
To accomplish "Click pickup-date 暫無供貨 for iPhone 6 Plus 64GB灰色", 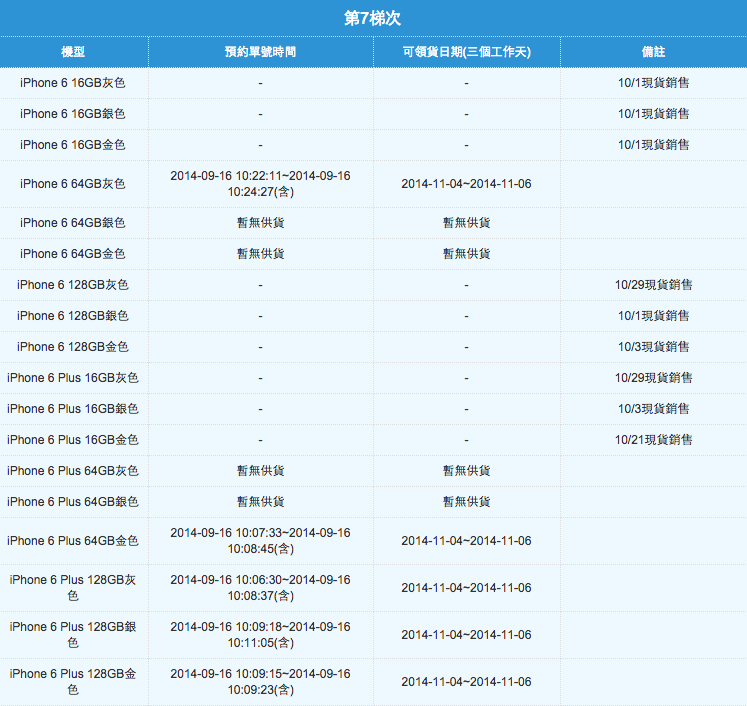I will 466,471.
